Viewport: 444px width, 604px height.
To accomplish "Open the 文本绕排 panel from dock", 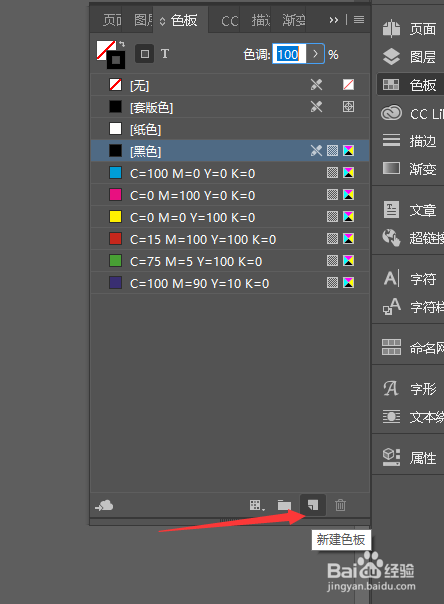I will [411, 416].
